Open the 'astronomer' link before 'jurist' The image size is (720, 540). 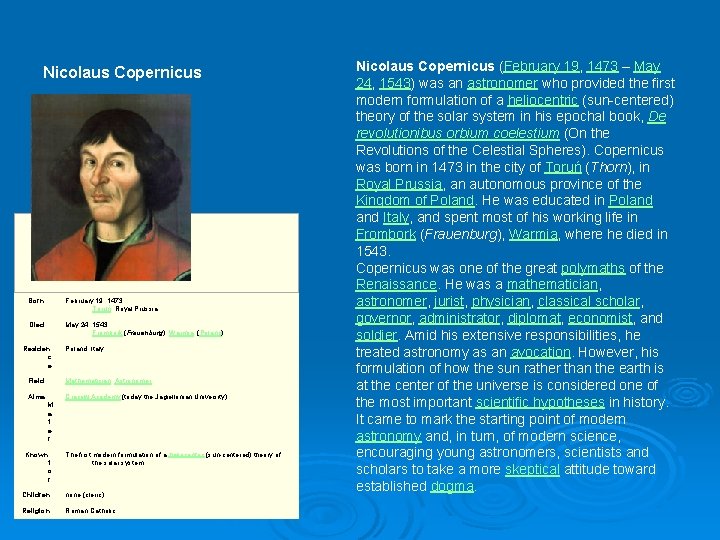click(x=391, y=302)
